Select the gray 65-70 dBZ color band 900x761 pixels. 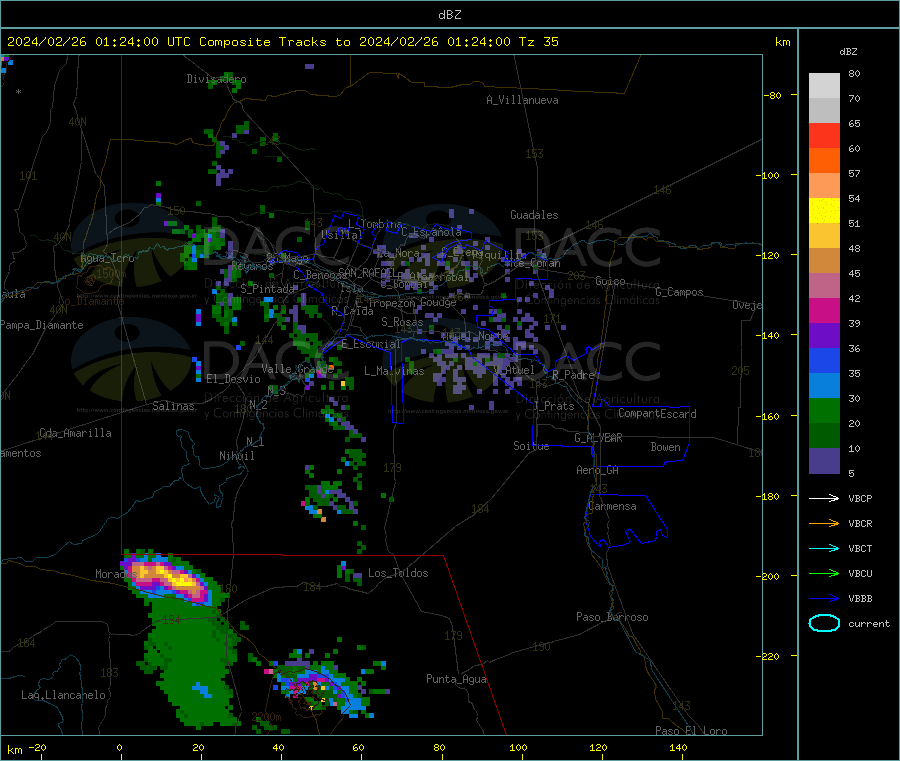[824, 111]
